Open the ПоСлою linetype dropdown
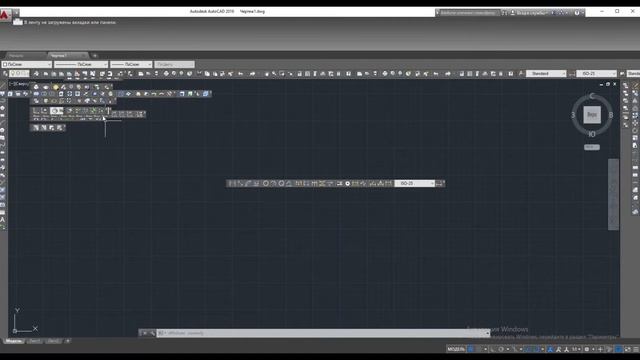 tap(81, 64)
